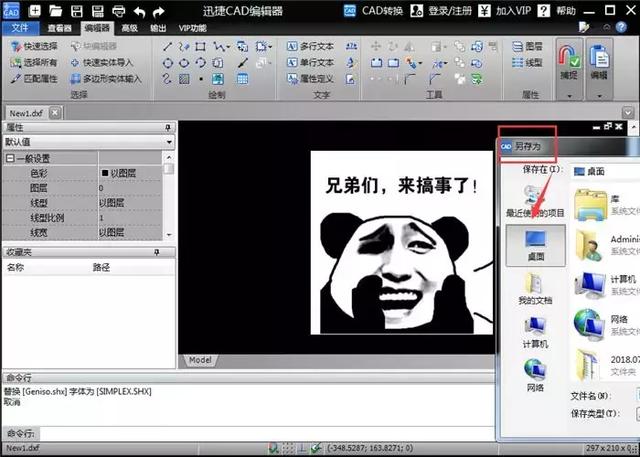Viewport: 640px width, 457px height.
Task: Open 图层 layers manager
Action: [527, 47]
